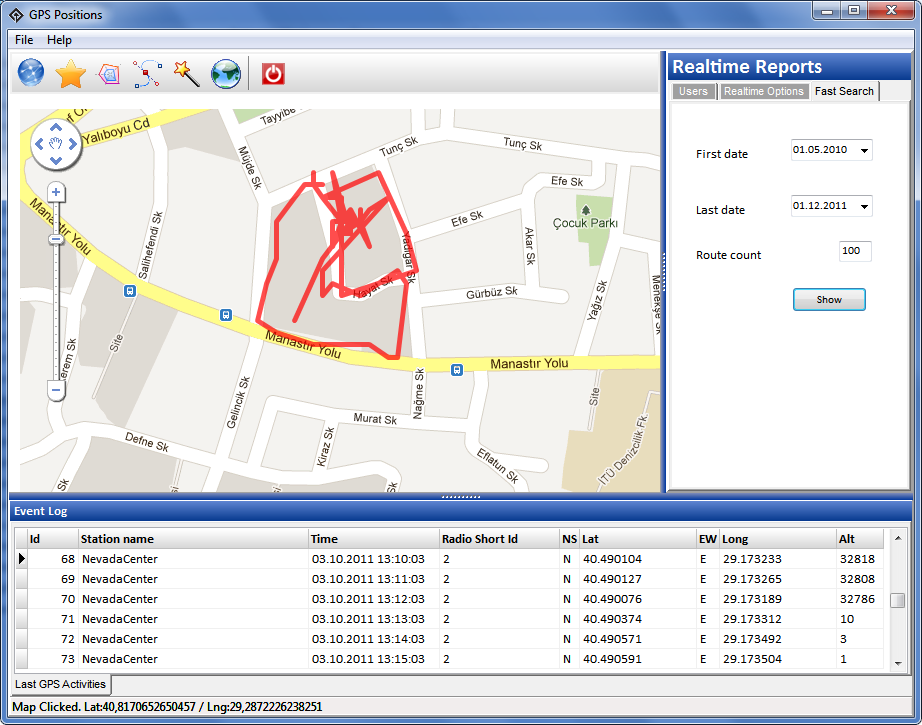
Task: Sort by the Station name column header
Action: coord(193,539)
